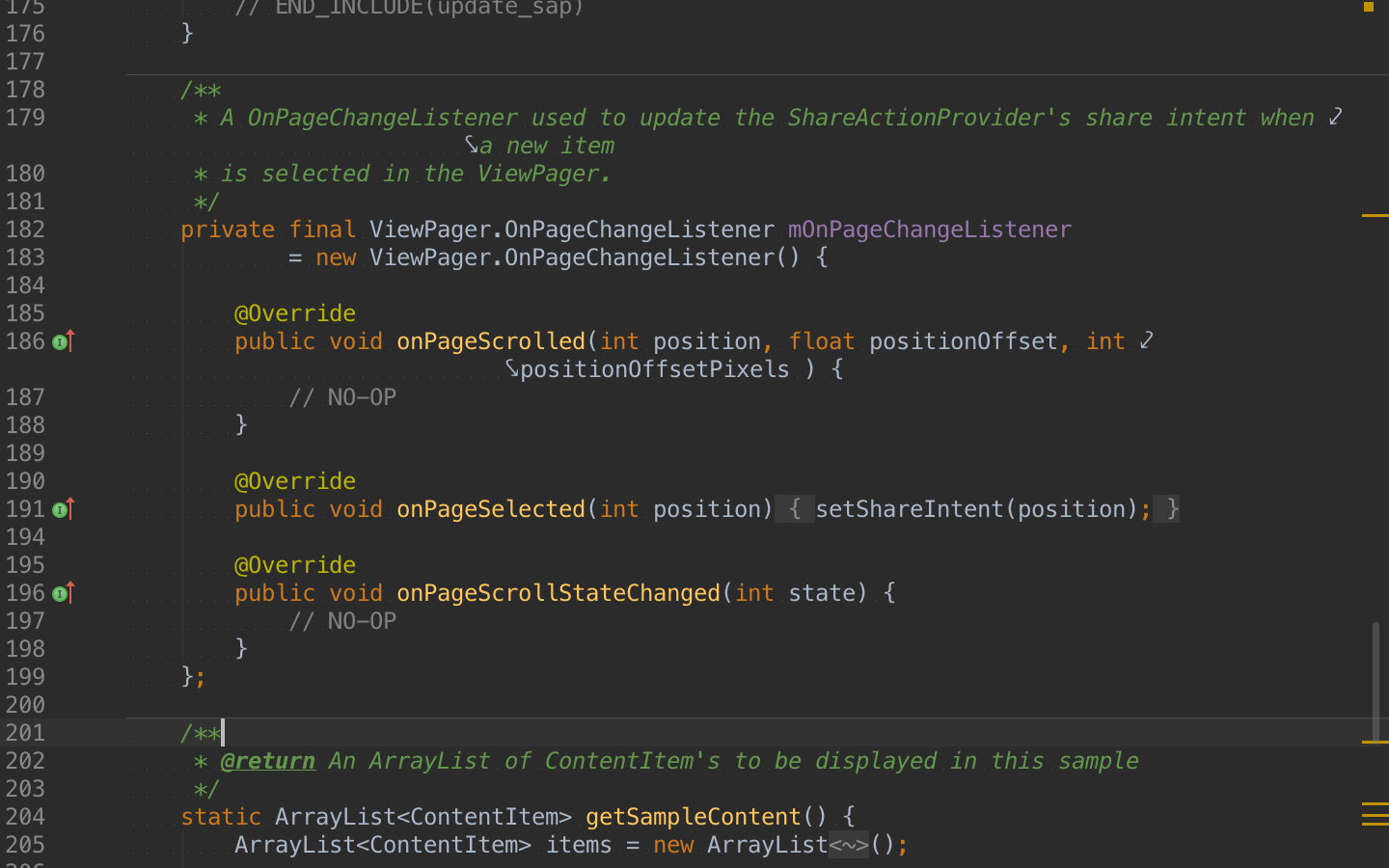Click line number 182 in the gutter
Viewport: 1389px width, 868px height.
25,230
